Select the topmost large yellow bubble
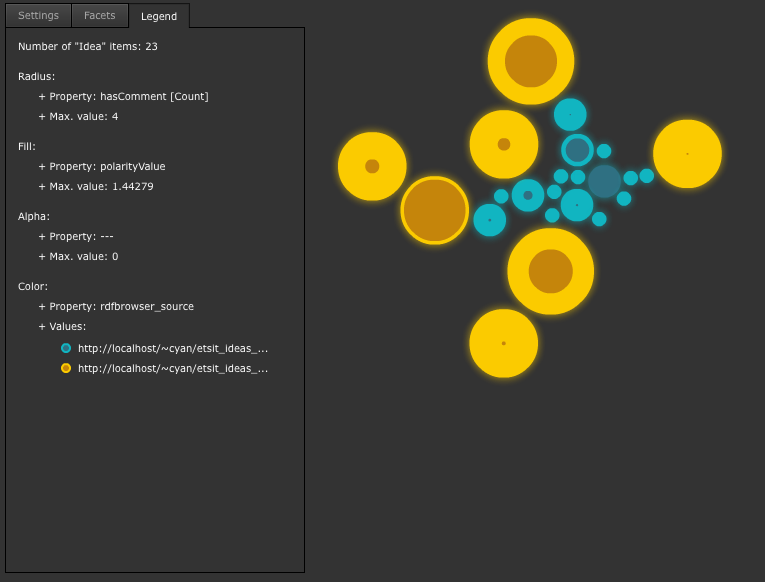Screen dimensions: 765x582 coord(531,61)
